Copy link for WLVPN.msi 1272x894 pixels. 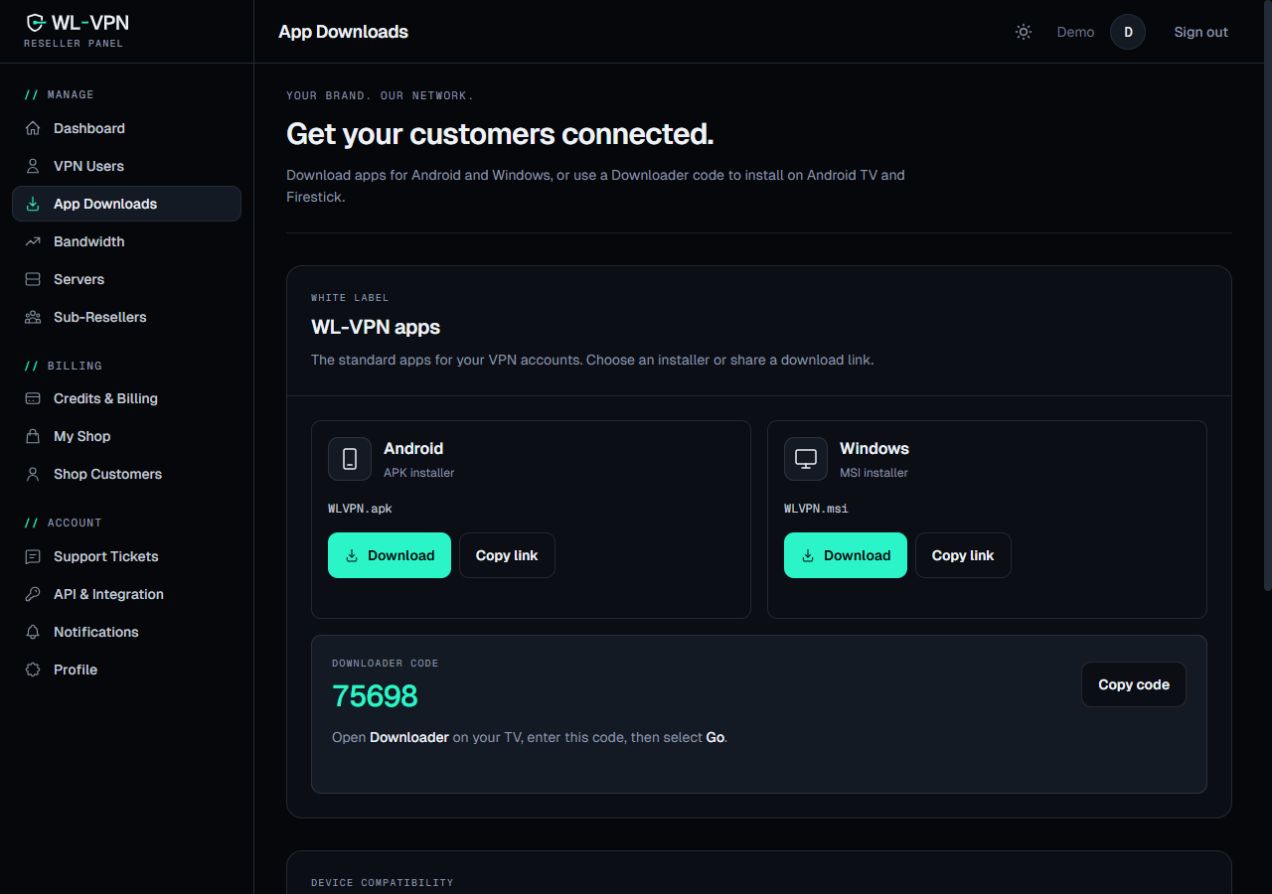point(963,555)
